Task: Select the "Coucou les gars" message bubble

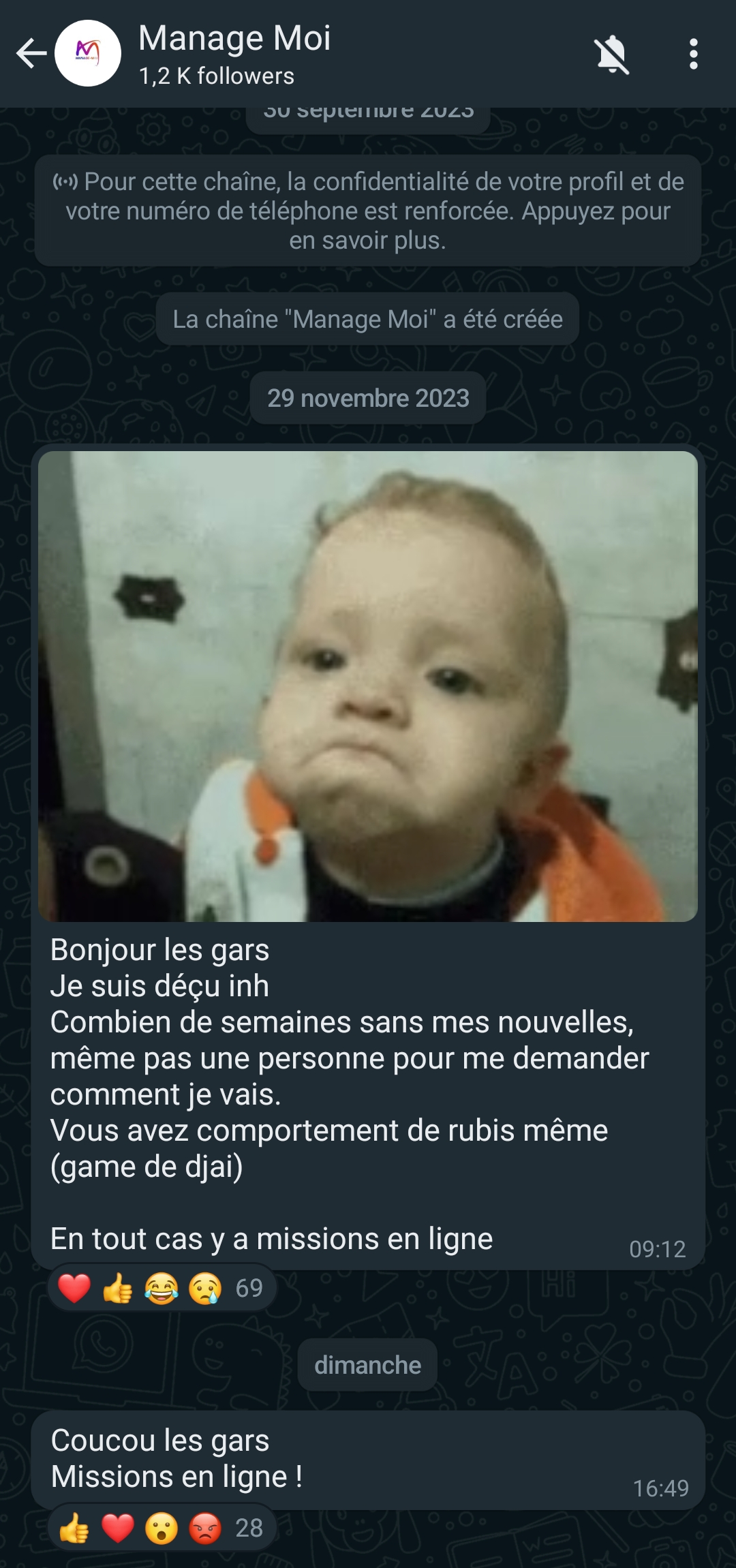Action: pos(368,1460)
